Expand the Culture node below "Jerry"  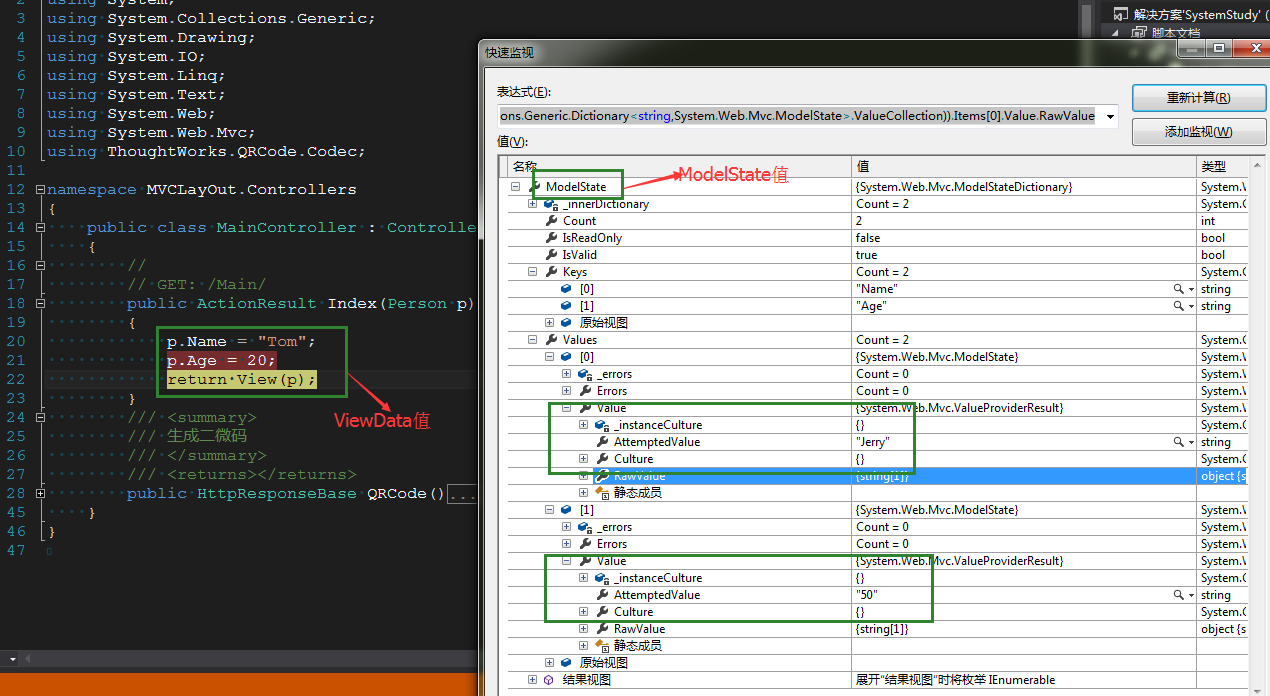point(584,459)
